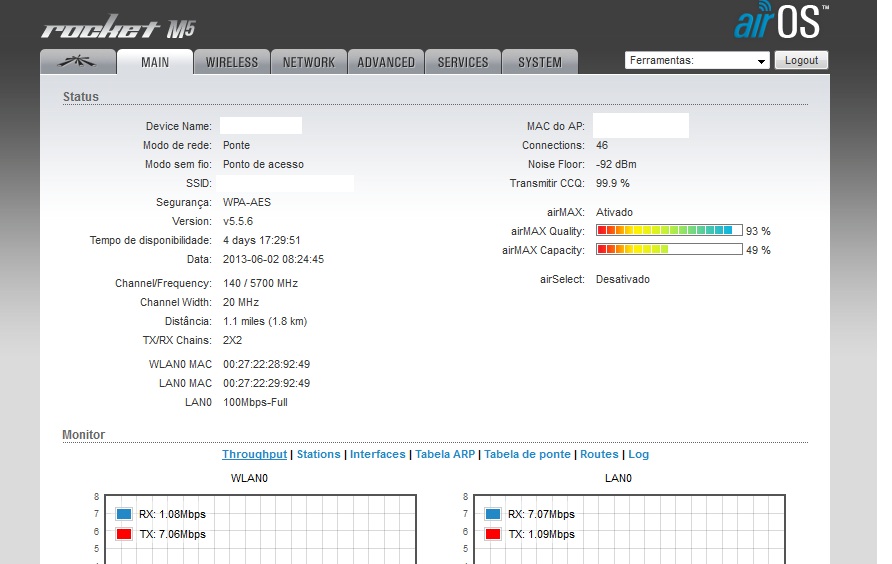The width and height of the screenshot is (892, 564).
Task: Click the airMAX Quality bar
Action: [669, 230]
